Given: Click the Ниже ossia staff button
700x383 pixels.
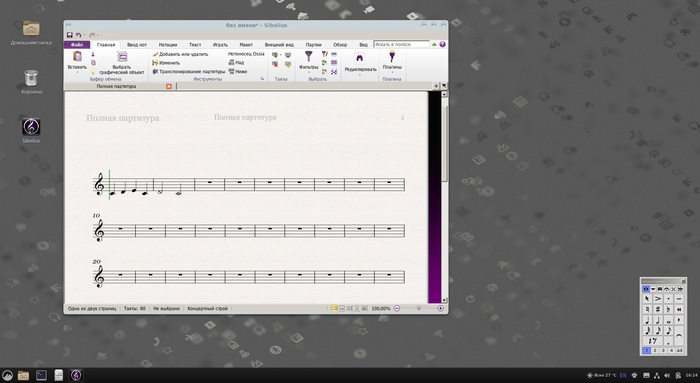Looking at the screenshot, I should click(x=238, y=71).
